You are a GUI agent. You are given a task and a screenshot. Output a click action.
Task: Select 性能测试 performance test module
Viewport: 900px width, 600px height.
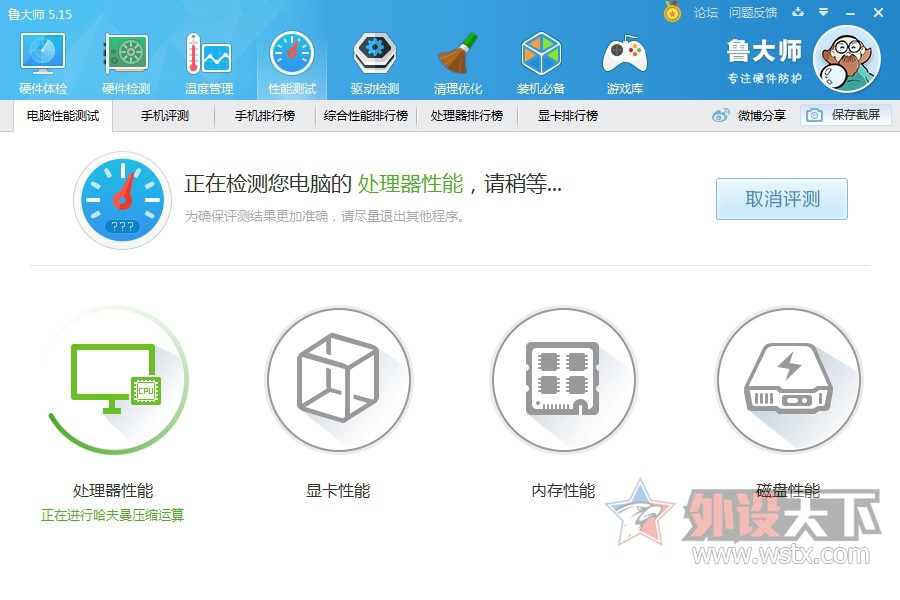coord(292,64)
